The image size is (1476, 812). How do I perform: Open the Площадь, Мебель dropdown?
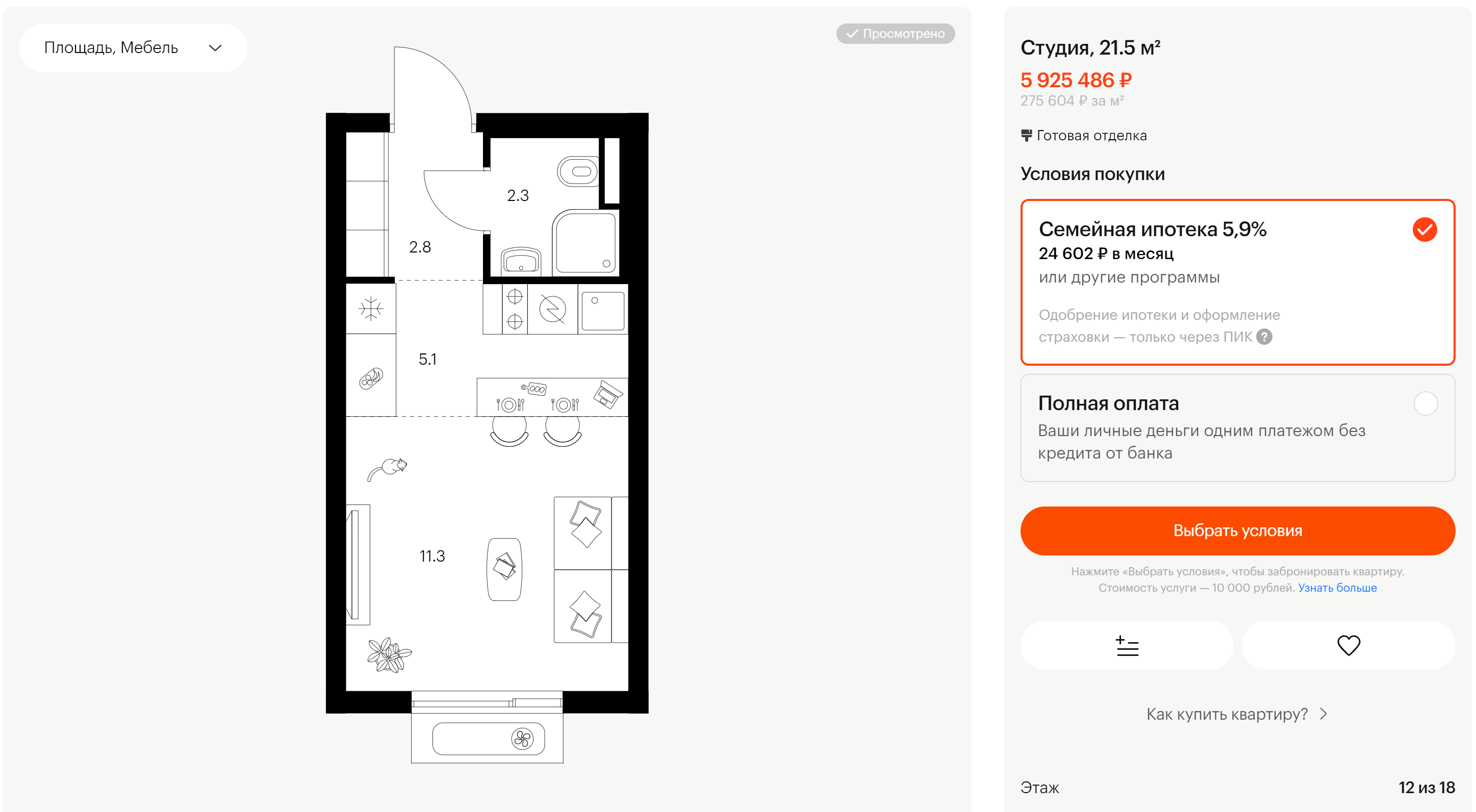click(x=134, y=47)
